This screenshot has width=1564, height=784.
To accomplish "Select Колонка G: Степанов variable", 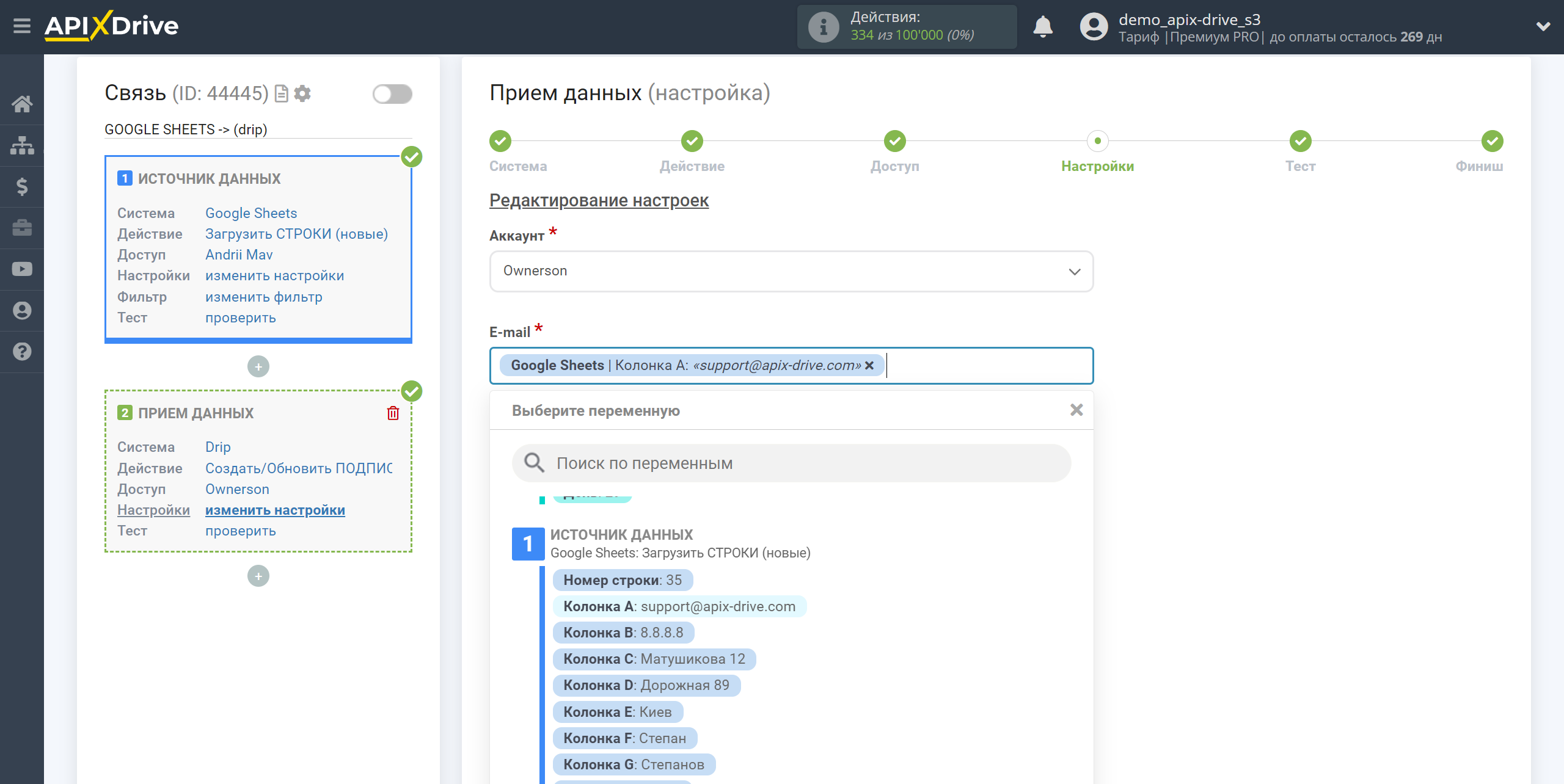I will pos(634,764).
